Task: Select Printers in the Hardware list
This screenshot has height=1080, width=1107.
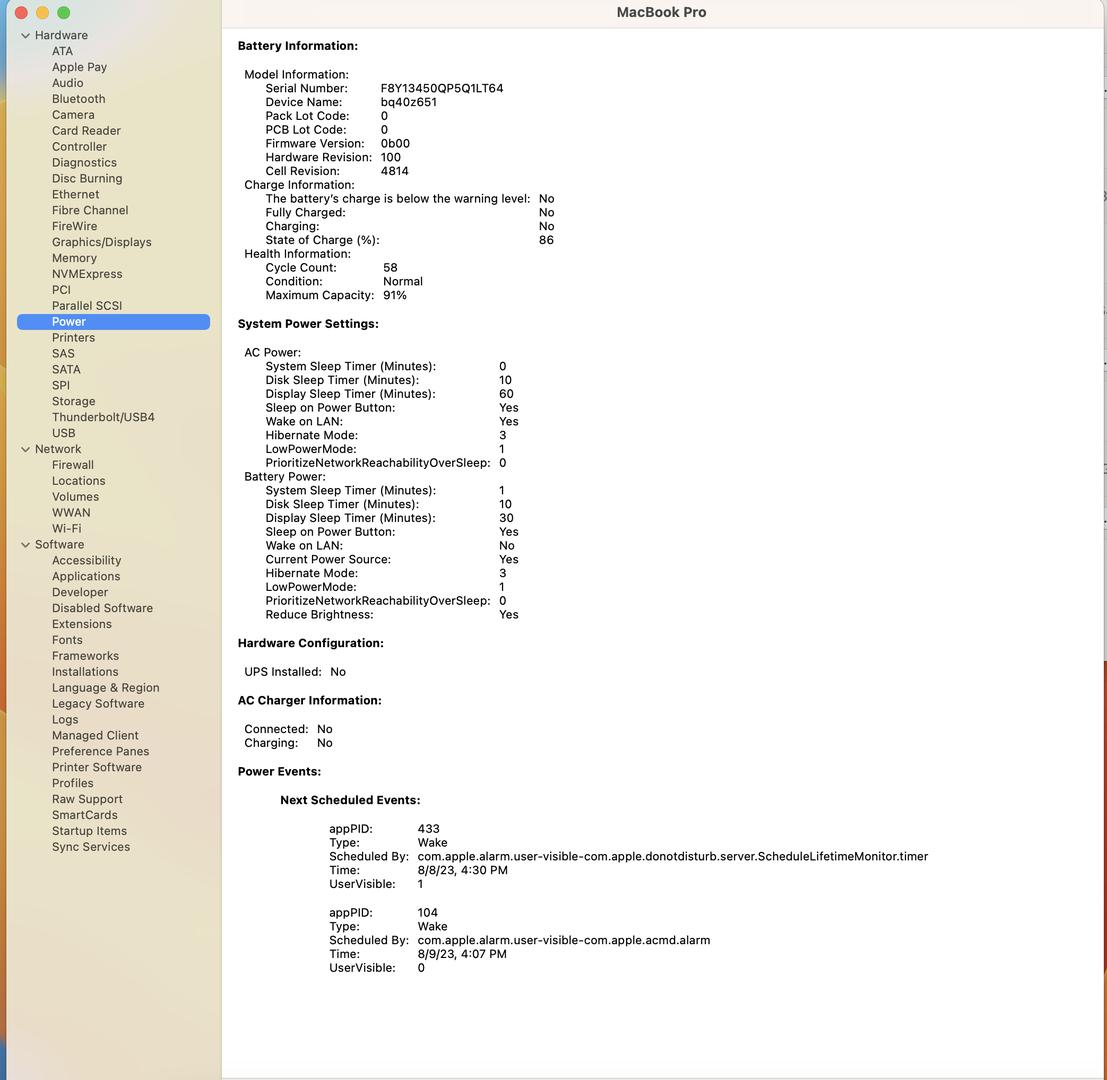Action: (73, 338)
